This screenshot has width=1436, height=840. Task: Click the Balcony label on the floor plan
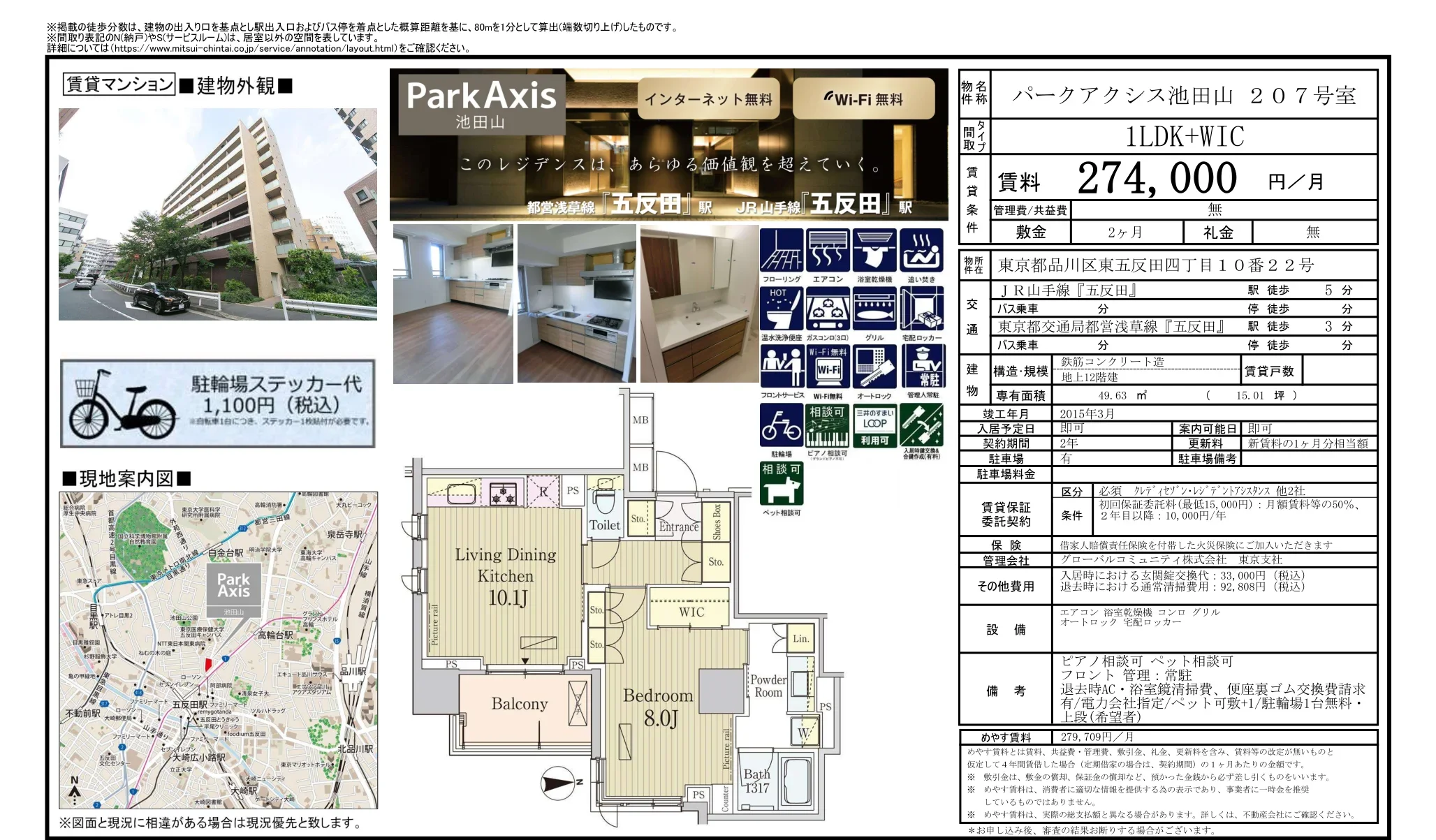(519, 704)
